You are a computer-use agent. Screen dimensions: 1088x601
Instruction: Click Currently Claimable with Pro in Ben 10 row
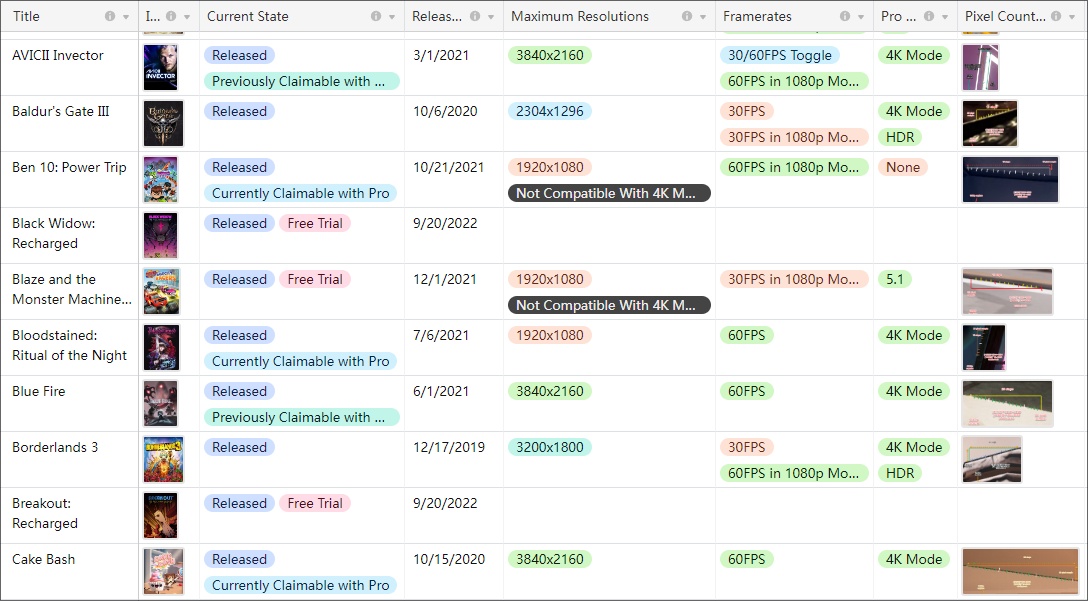tap(300, 194)
